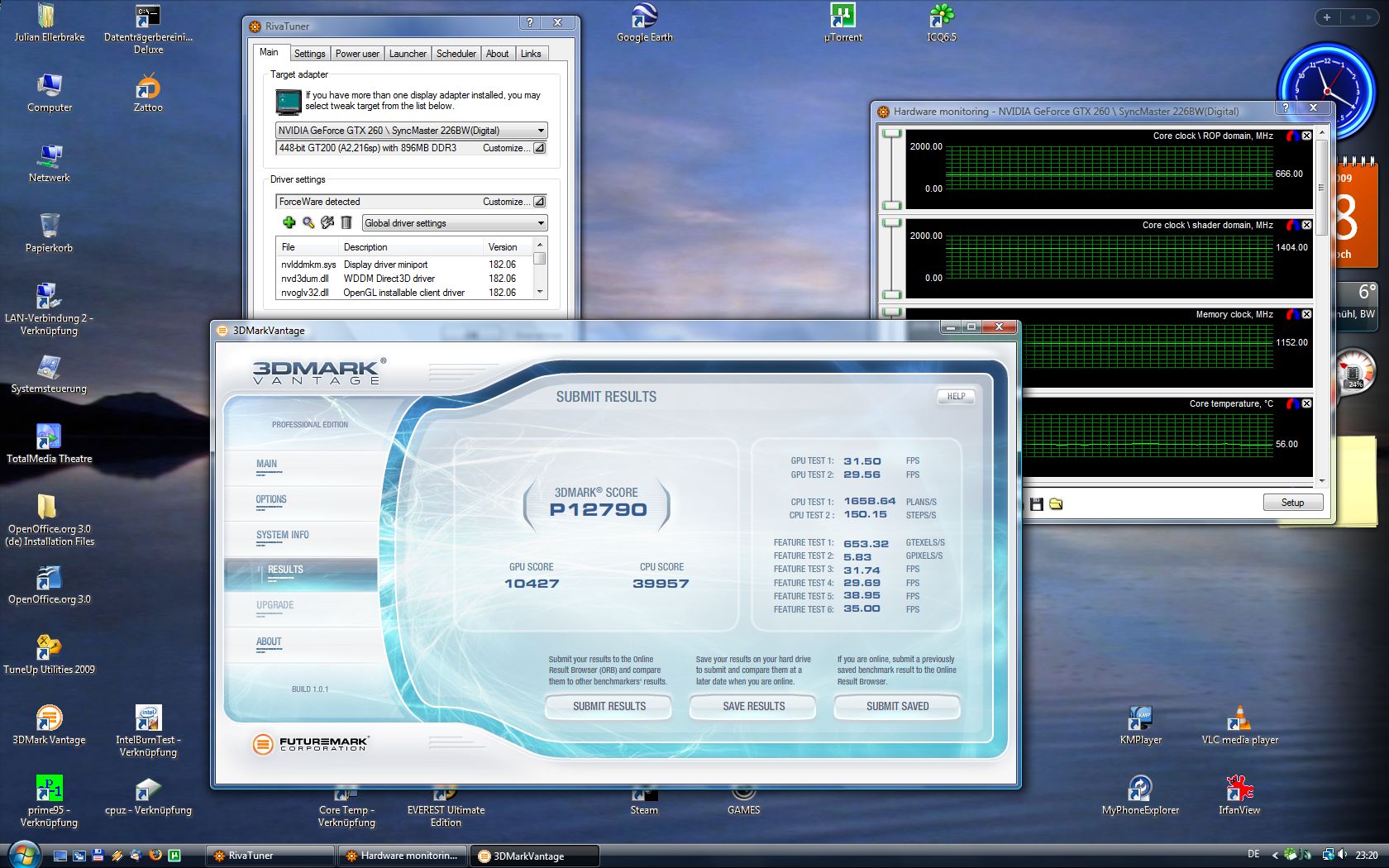Open the µTorrent desktop icon
The width and height of the screenshot is (1389, 868).
tap(842, 22)
